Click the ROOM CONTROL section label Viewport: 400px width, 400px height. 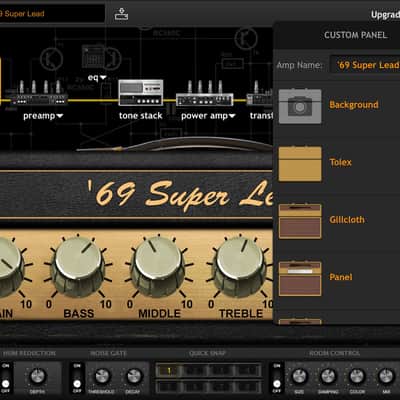pyautogui.click(x=334, y=353)
